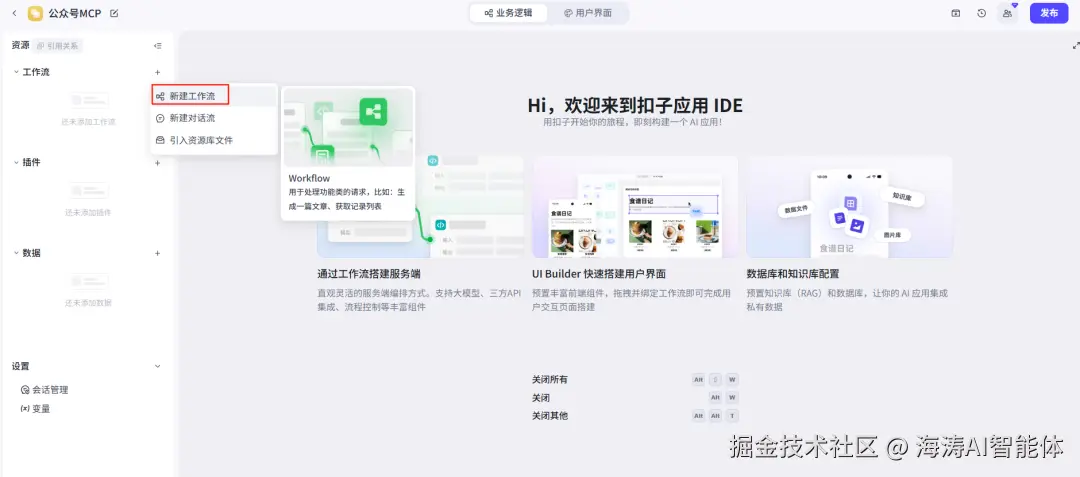
Task: Select 新建对话流 menu item
Action: [214, 118]
